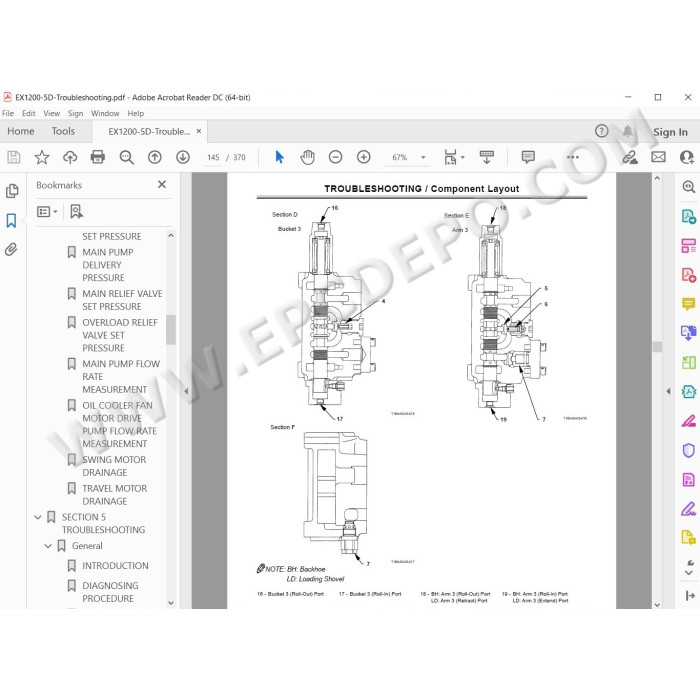Open MAIN RELIEF VALVE SET PRESSURE bookmark
Image resolution: width=700 pixels, height=700 pixels.
pos(122,300)
